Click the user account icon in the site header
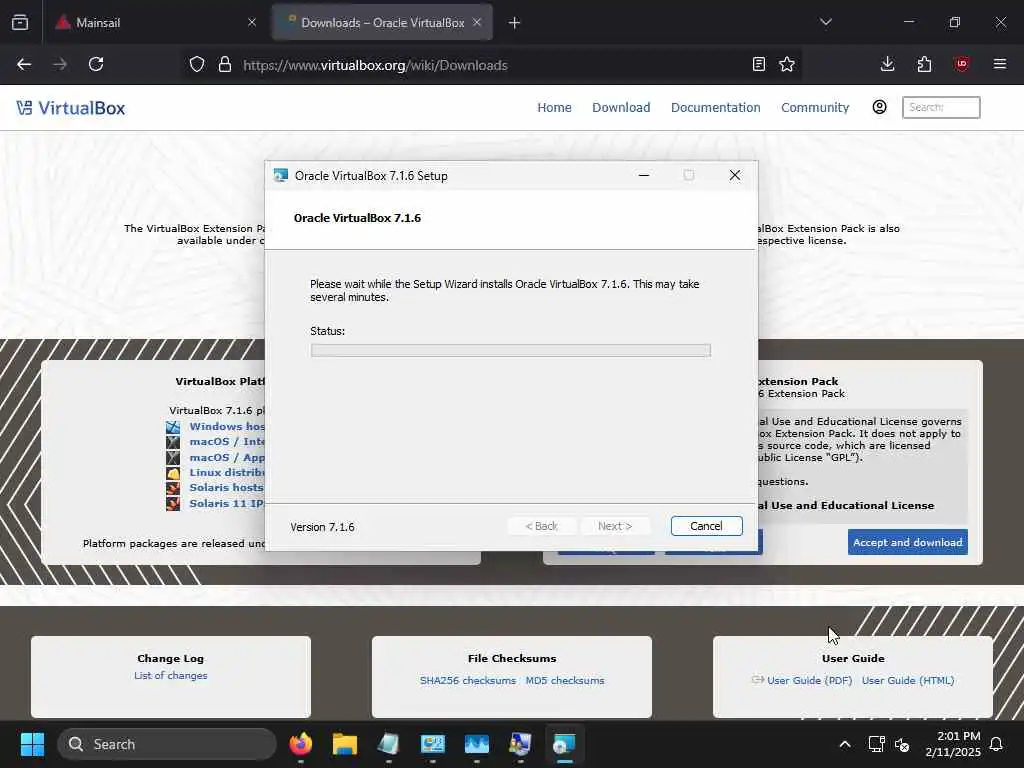 [879, 107]
